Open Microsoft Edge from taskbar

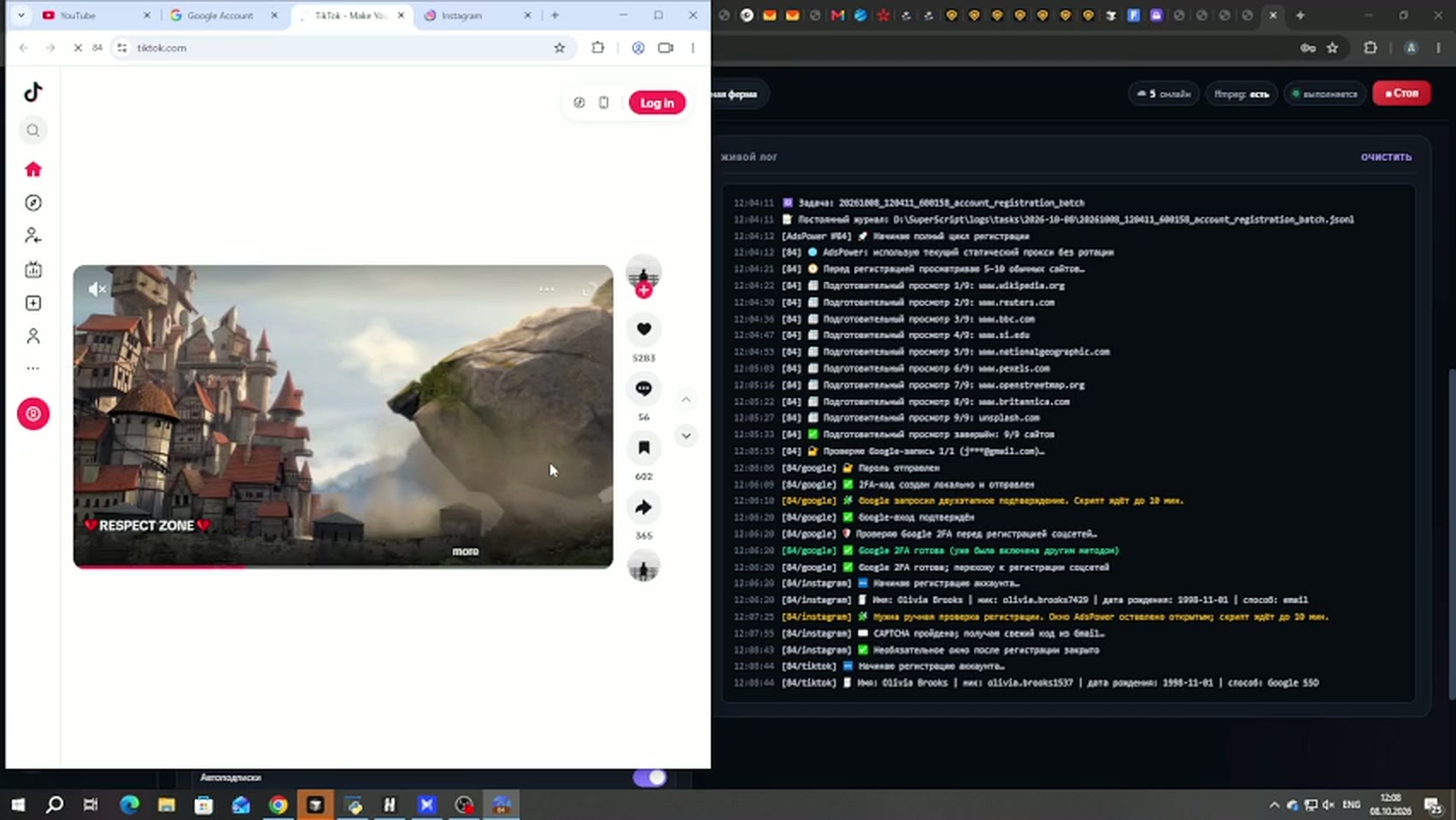click(129, 805)
